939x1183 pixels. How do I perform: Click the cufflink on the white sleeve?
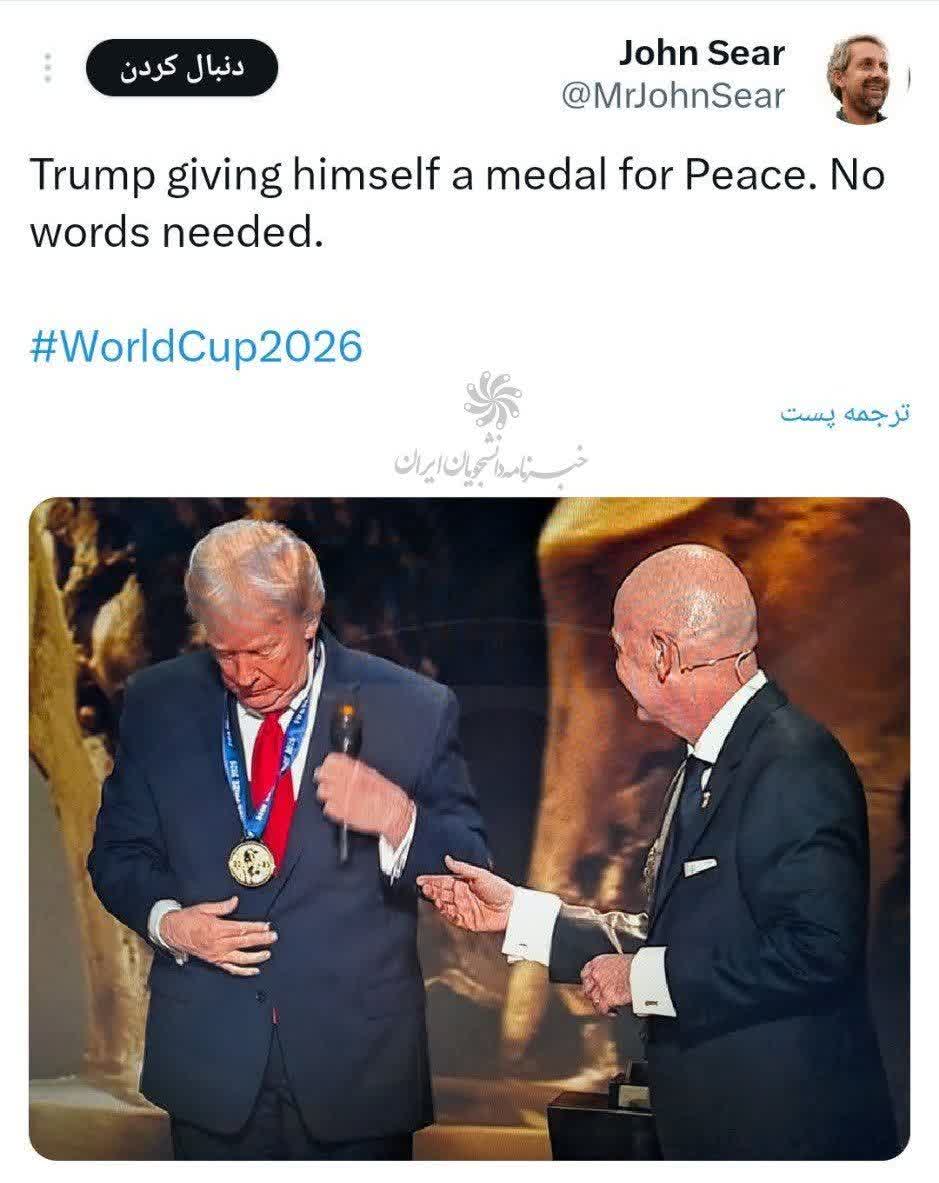[650, 1004]
